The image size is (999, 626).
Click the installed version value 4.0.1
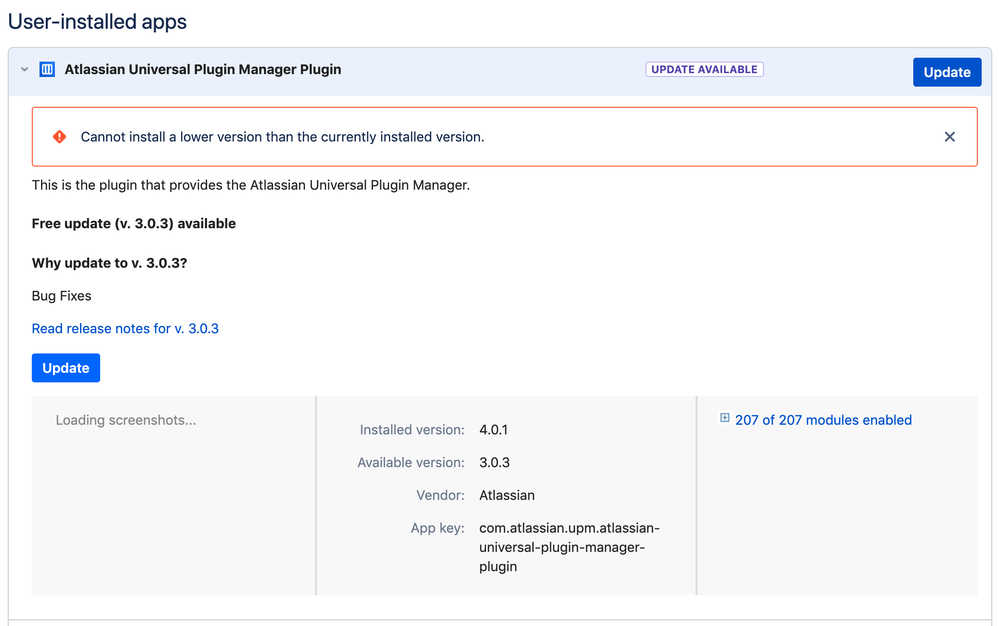coord(493,430)
